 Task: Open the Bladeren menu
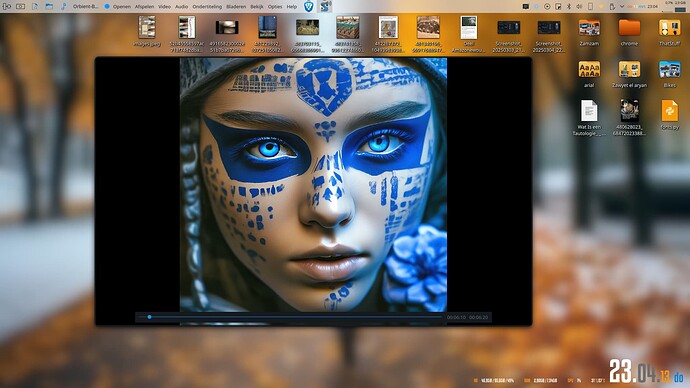coord(236,7)
